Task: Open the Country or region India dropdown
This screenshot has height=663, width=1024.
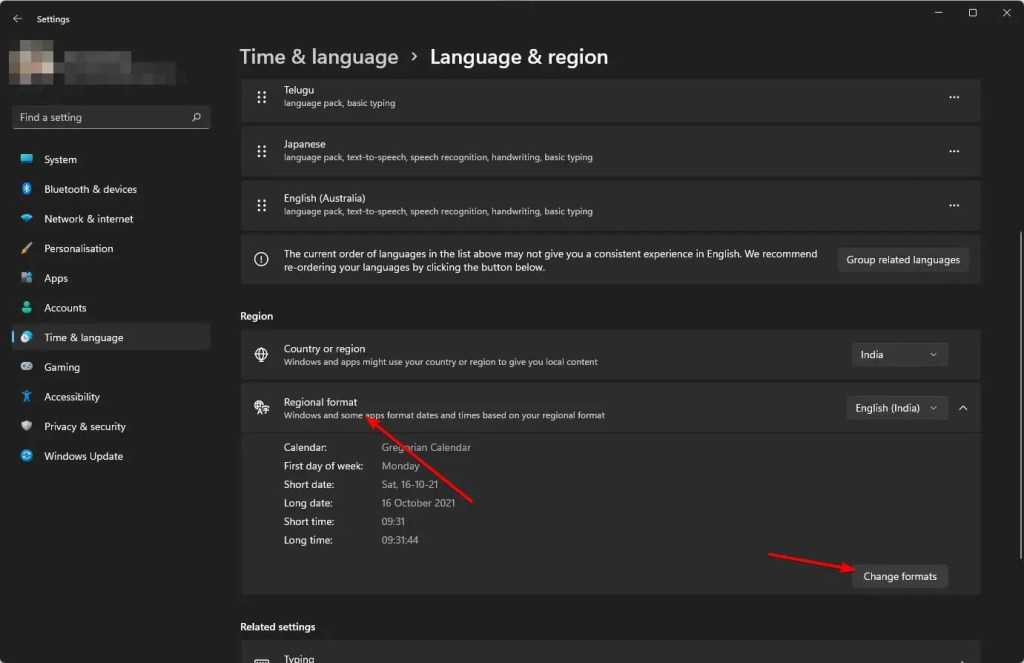Action: (899, 355)
